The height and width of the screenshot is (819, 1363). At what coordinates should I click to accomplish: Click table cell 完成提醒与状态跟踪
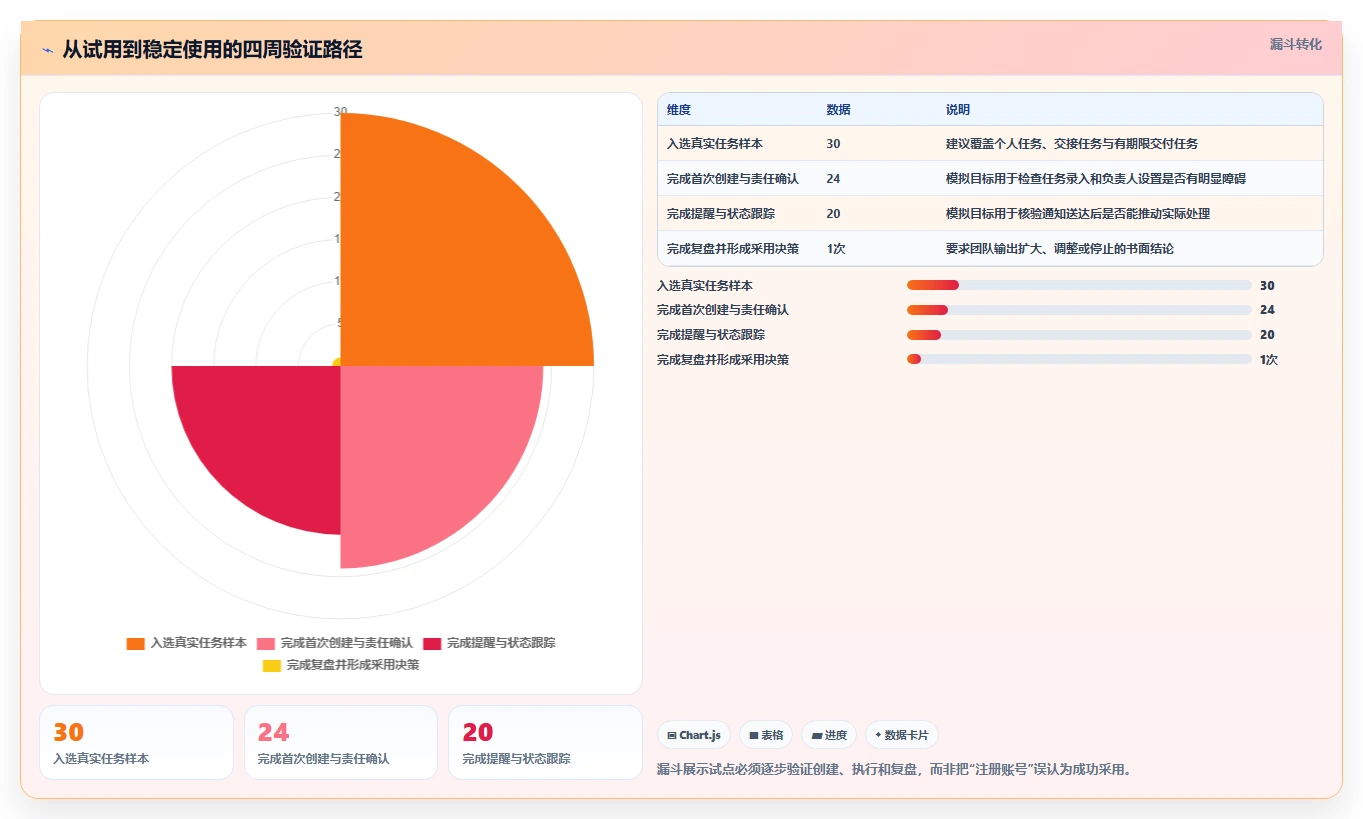point(721,214)
